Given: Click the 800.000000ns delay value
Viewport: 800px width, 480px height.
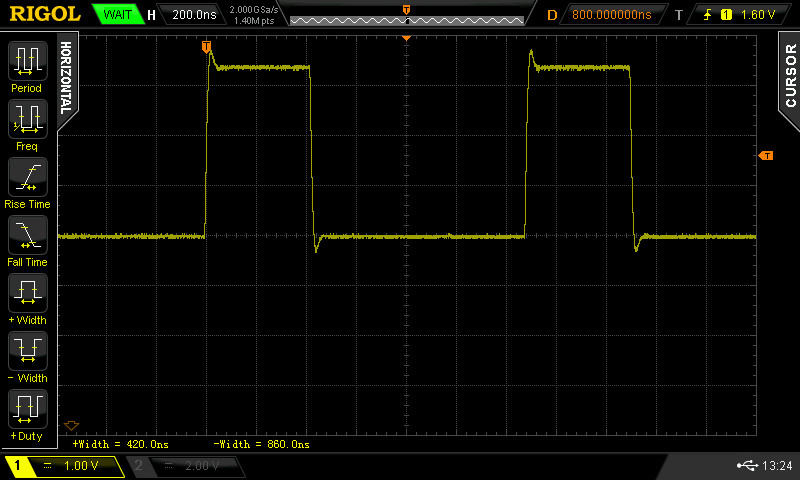Looking at the screenshot, I should coord(611,15).
